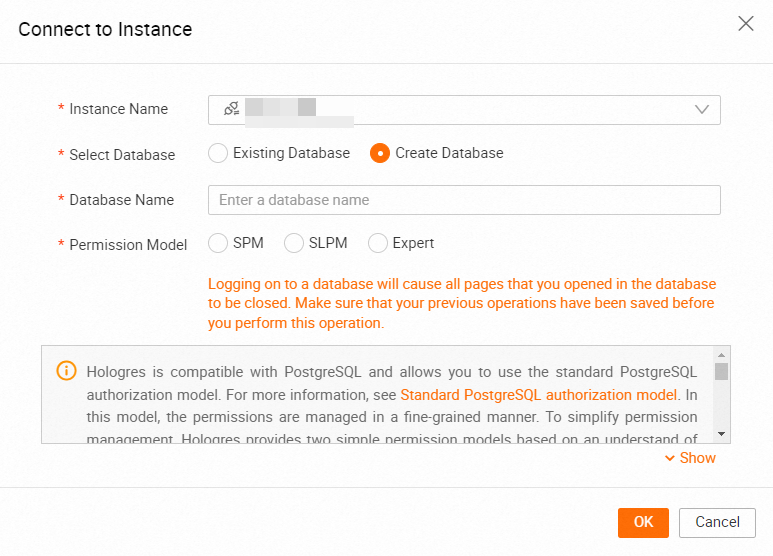Choose the Create Database radio option
The height and width of the screenshot is (556, 773).
(x=380, y=153)
